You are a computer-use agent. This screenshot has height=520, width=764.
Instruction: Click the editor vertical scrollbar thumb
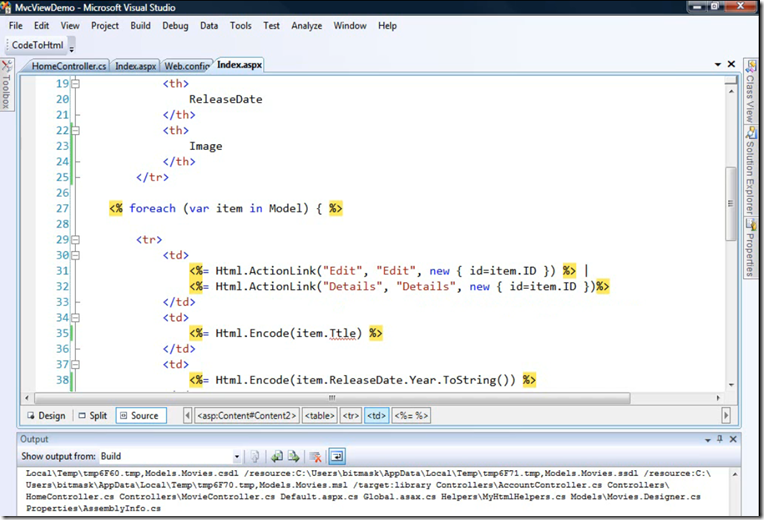click(x=730, y=204)
